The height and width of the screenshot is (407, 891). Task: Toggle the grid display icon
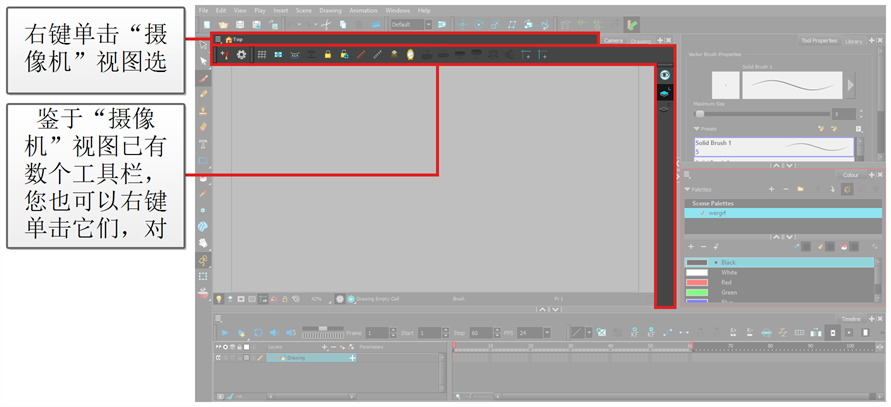[x=262, y=54]
